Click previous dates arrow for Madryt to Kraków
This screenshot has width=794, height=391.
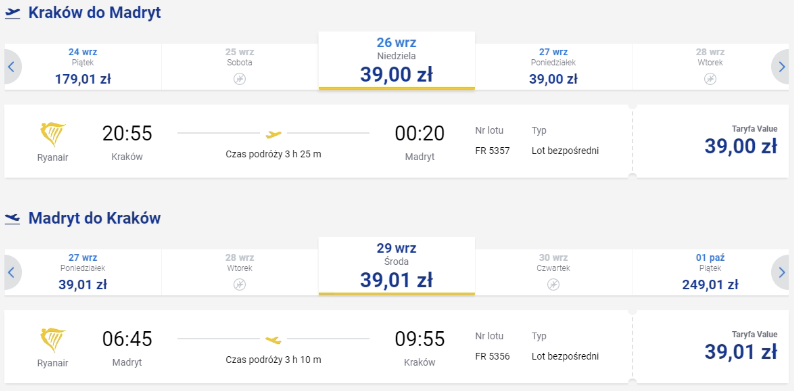12,272
